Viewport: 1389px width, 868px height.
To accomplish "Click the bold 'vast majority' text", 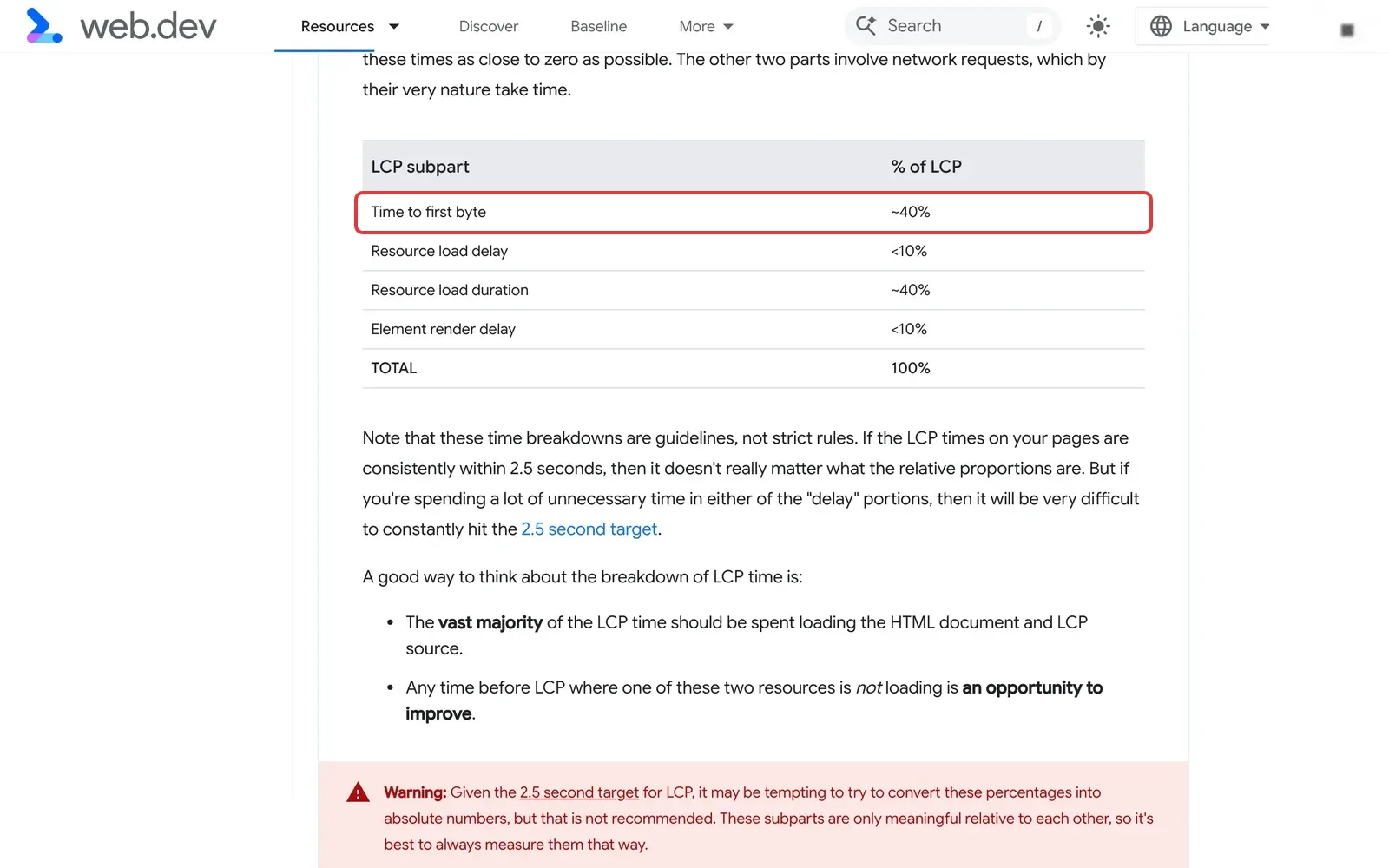I will click(490, 622).
